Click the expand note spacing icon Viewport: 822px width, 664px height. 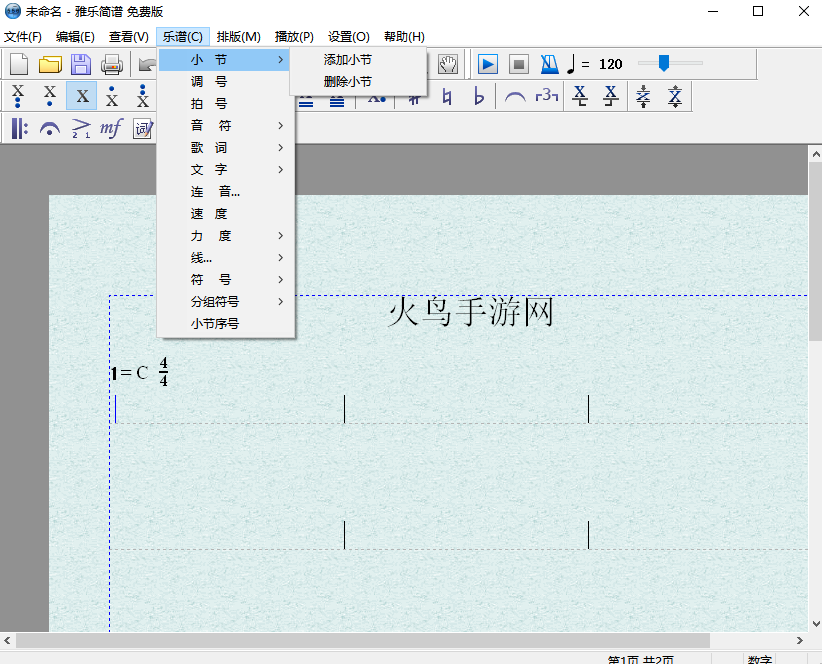tap(675, 96)
